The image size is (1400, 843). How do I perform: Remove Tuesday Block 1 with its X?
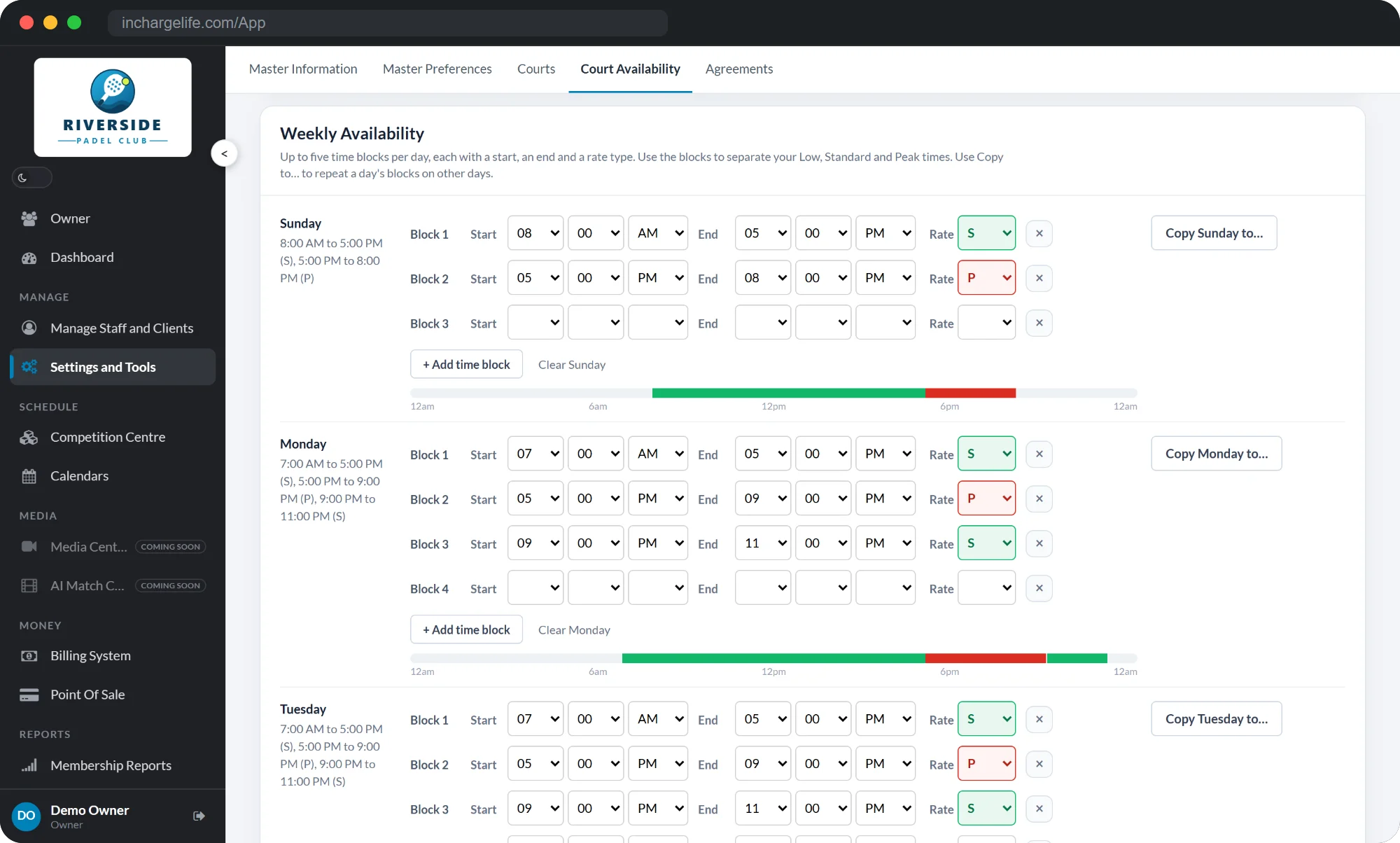tap(1039, 719)
